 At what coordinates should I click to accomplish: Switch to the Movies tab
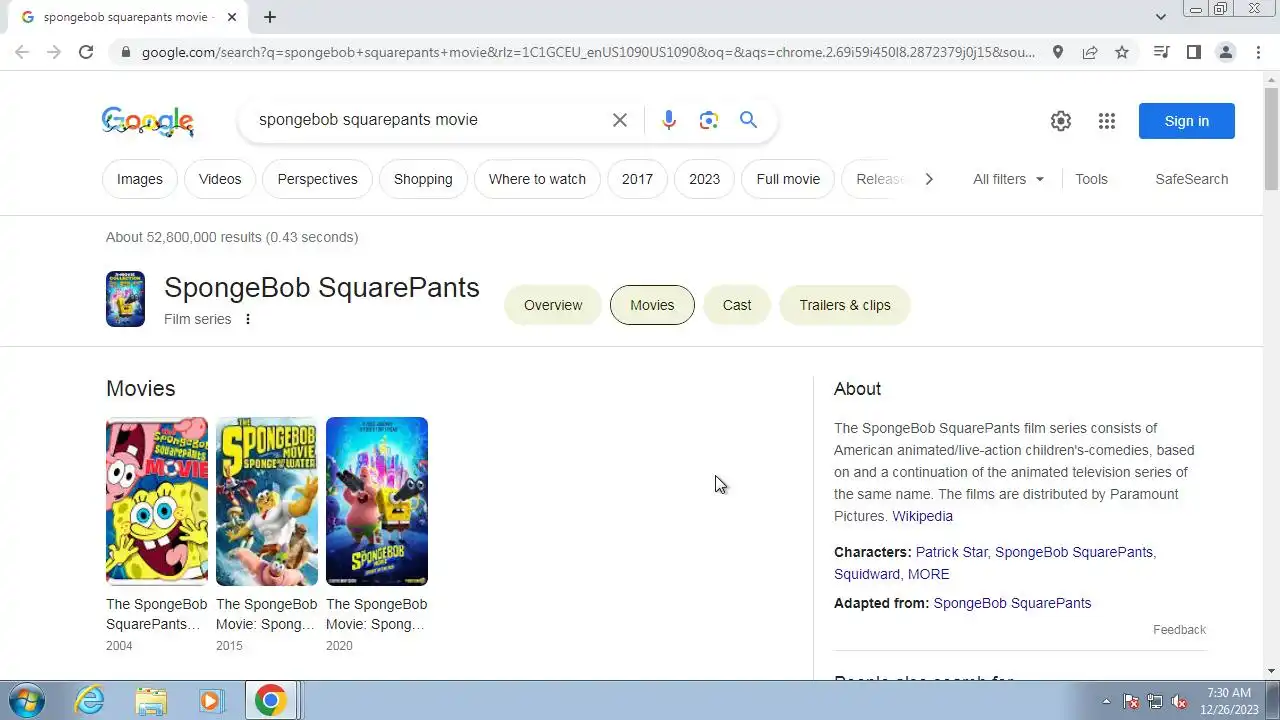pos(652,305)
